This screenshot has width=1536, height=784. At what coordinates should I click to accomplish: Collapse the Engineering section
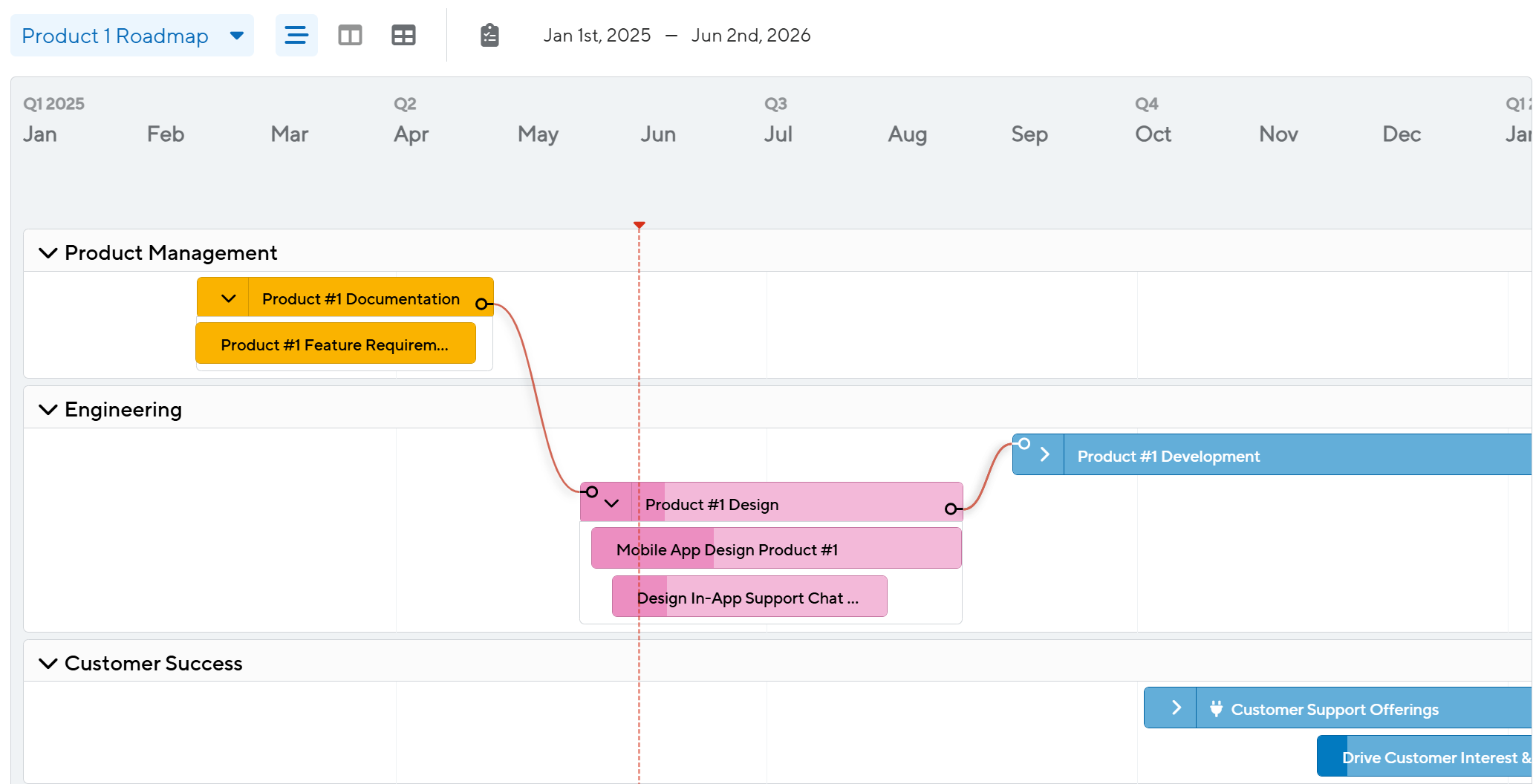[48, 410]
